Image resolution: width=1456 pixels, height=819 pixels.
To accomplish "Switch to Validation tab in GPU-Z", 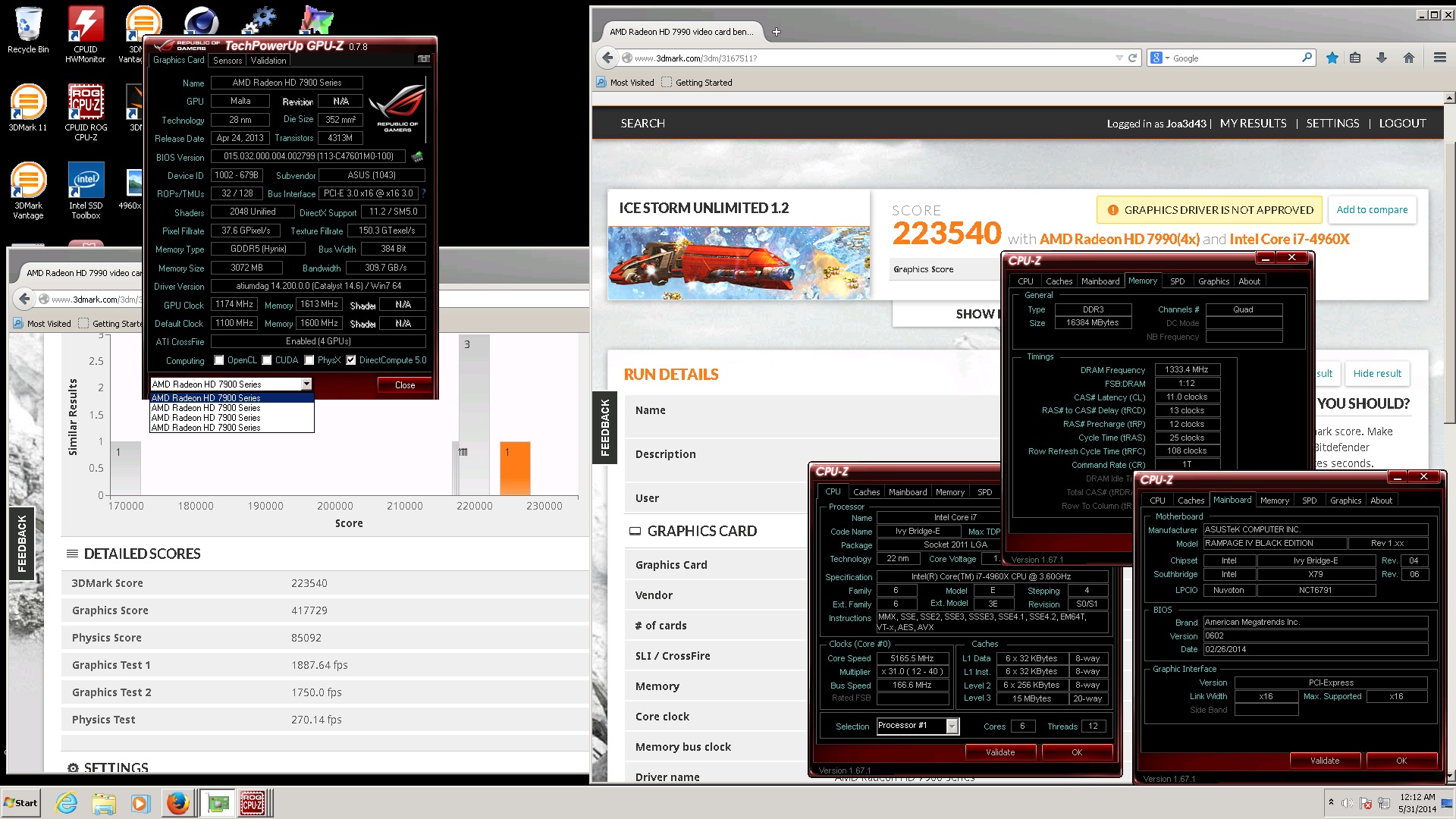I will [x=268, y=60].
